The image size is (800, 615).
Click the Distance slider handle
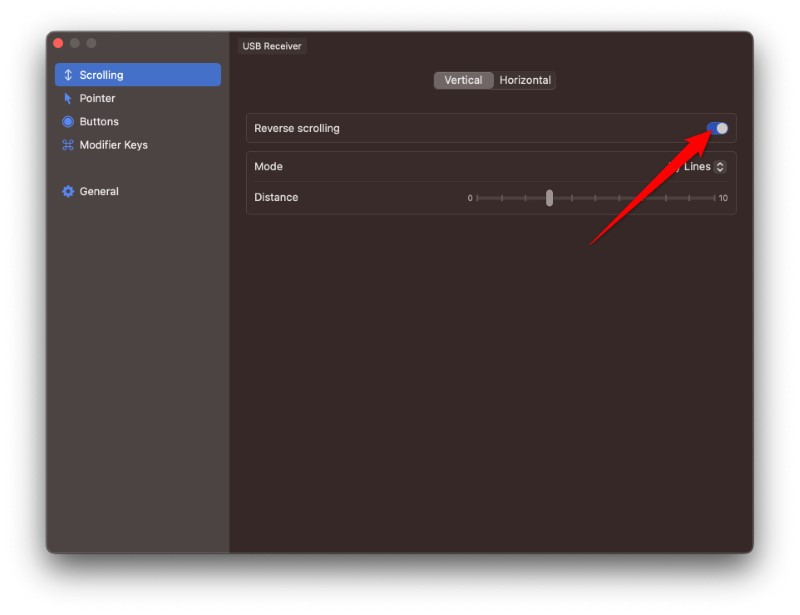(549, 198)
